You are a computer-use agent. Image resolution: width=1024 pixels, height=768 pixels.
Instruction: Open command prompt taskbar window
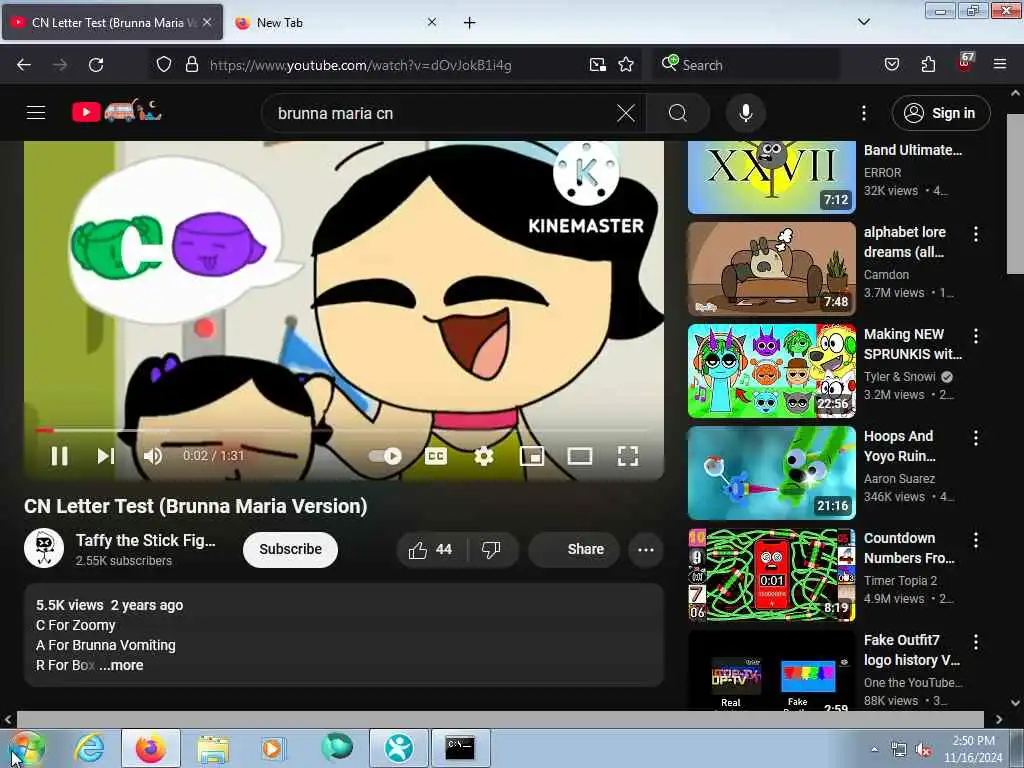tap(460, 748)
